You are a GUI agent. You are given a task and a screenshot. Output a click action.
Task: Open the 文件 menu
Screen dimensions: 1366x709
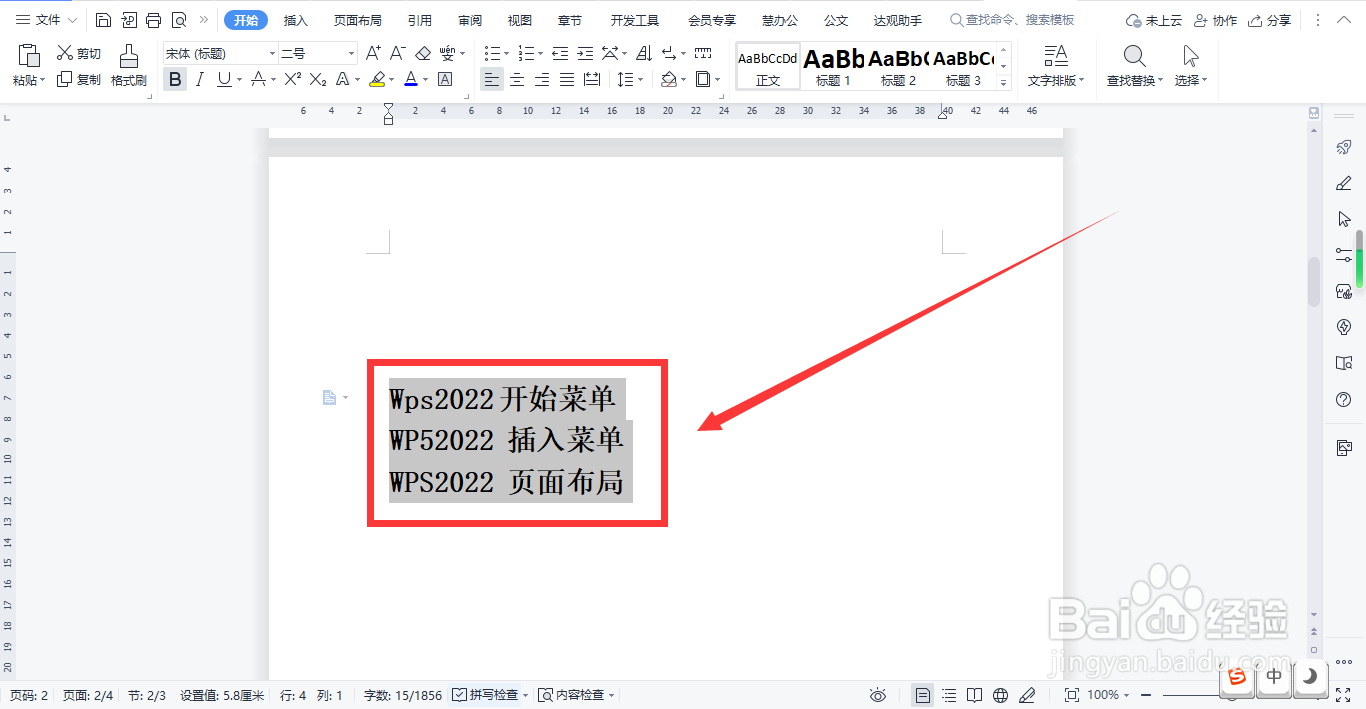tap(45, 20)
